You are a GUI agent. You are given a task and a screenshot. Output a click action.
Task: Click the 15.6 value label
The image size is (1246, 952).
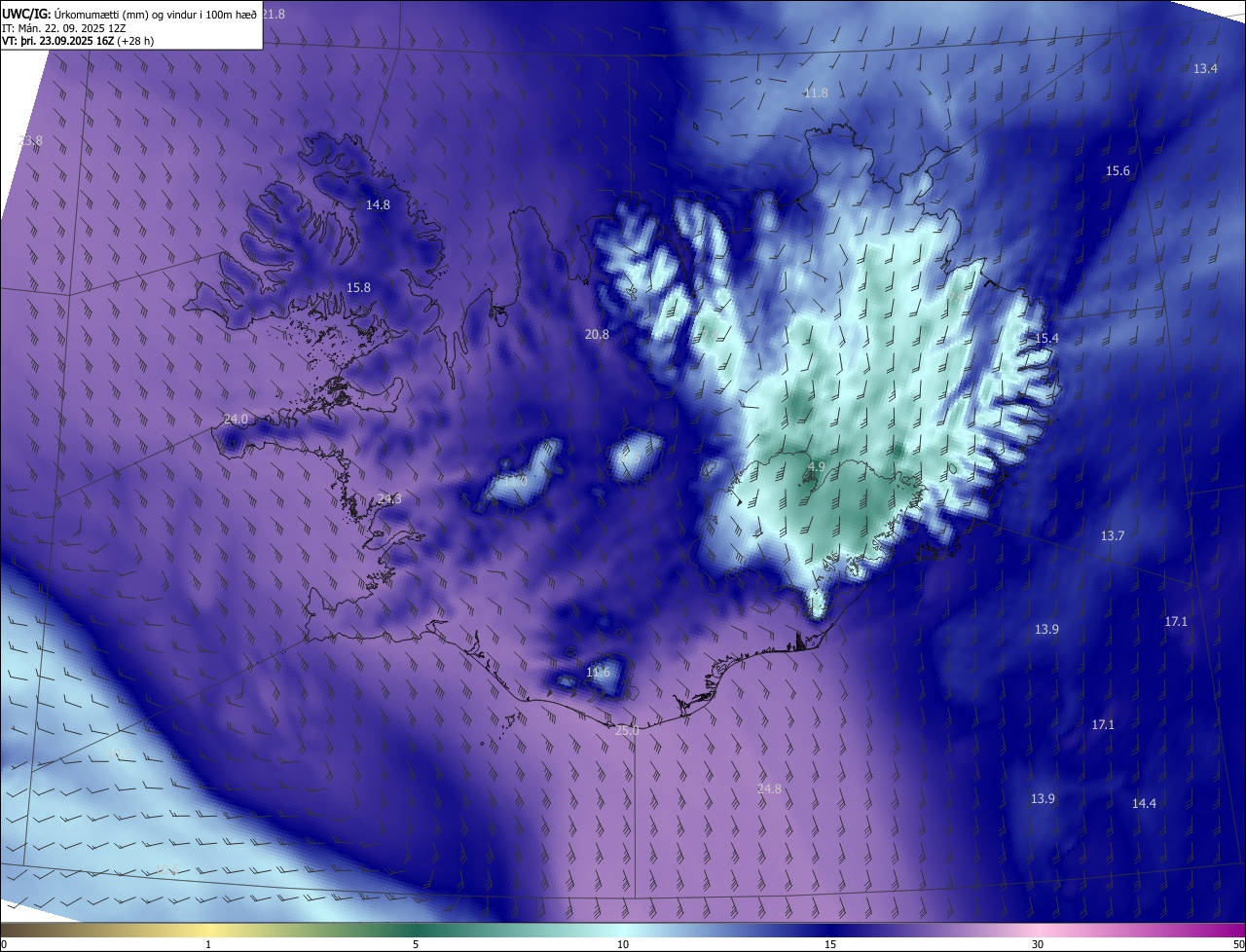click(1118, 170)
